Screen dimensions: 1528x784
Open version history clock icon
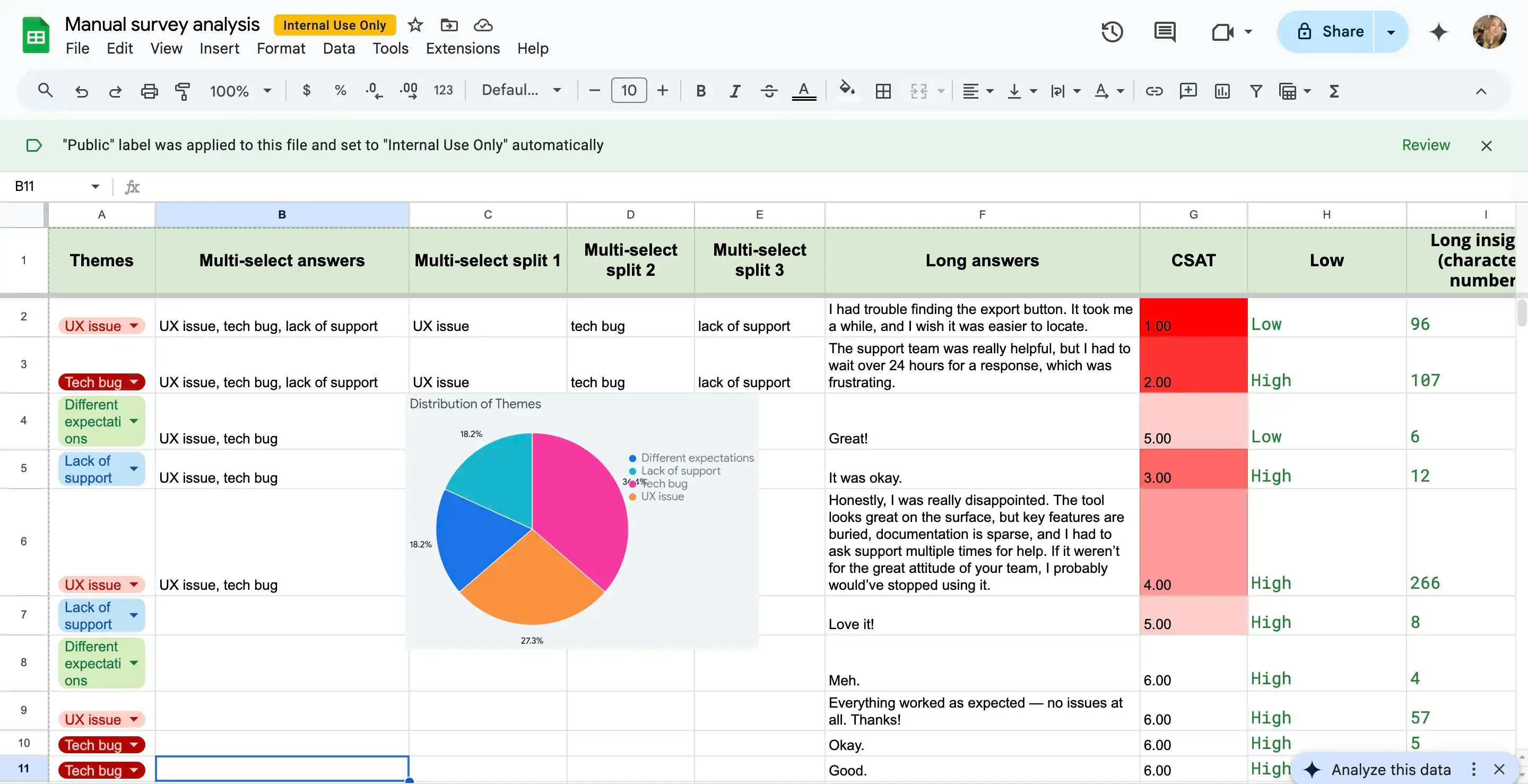[x=1112, y=31]
